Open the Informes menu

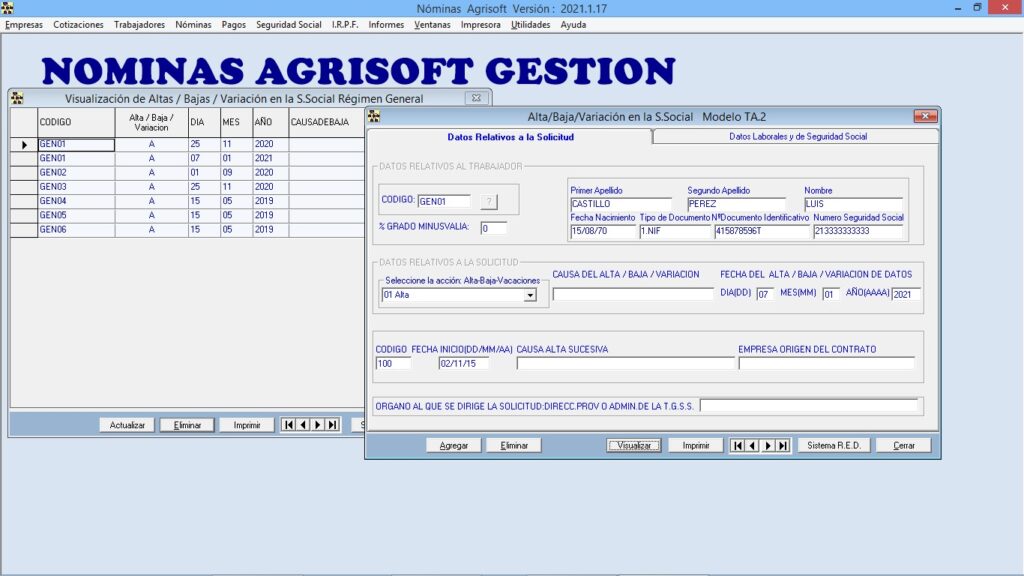[x=386, y=25]
